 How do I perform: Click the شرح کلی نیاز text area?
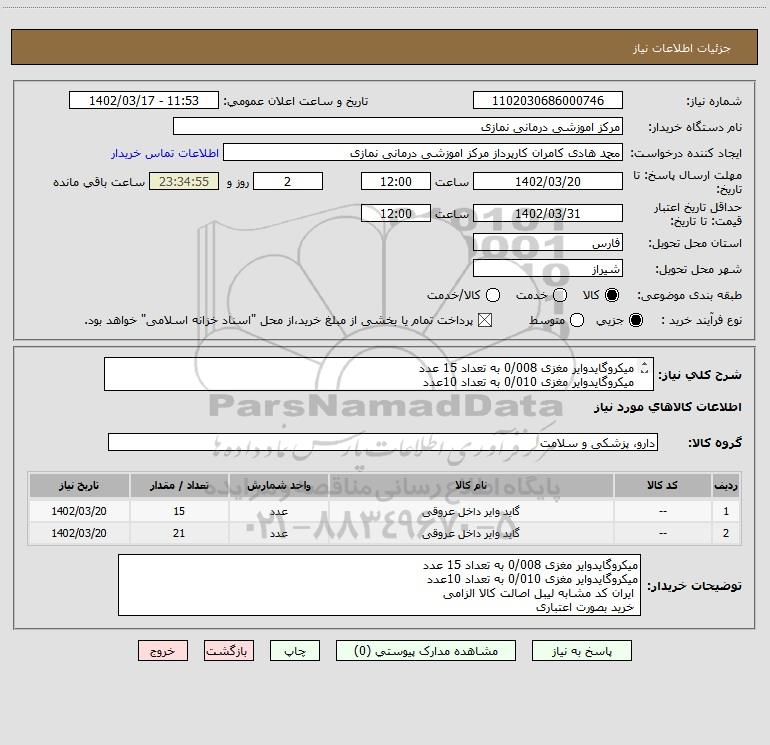[379, 374]
